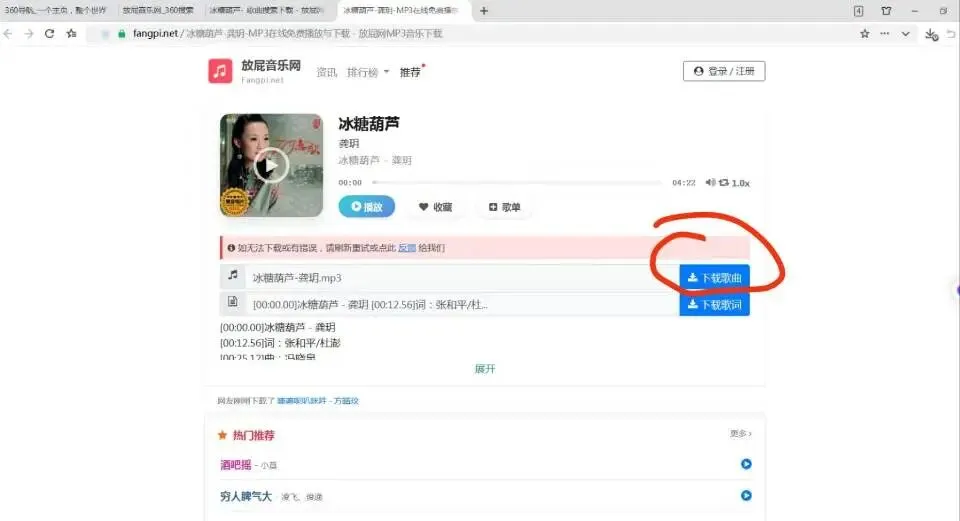Click the blue 播放 button

[x=366, y=207]
